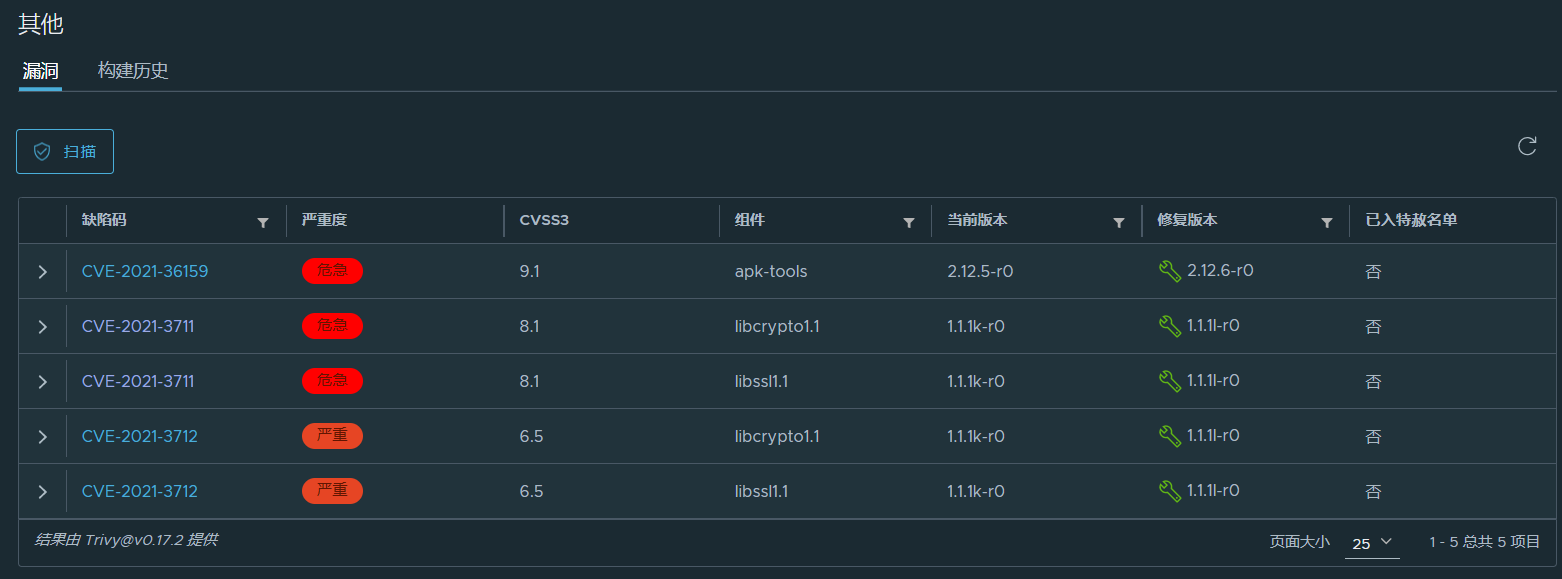Open the 页面大小 page size dropdown
The image size is (1562, 579).
[1372, 543]
